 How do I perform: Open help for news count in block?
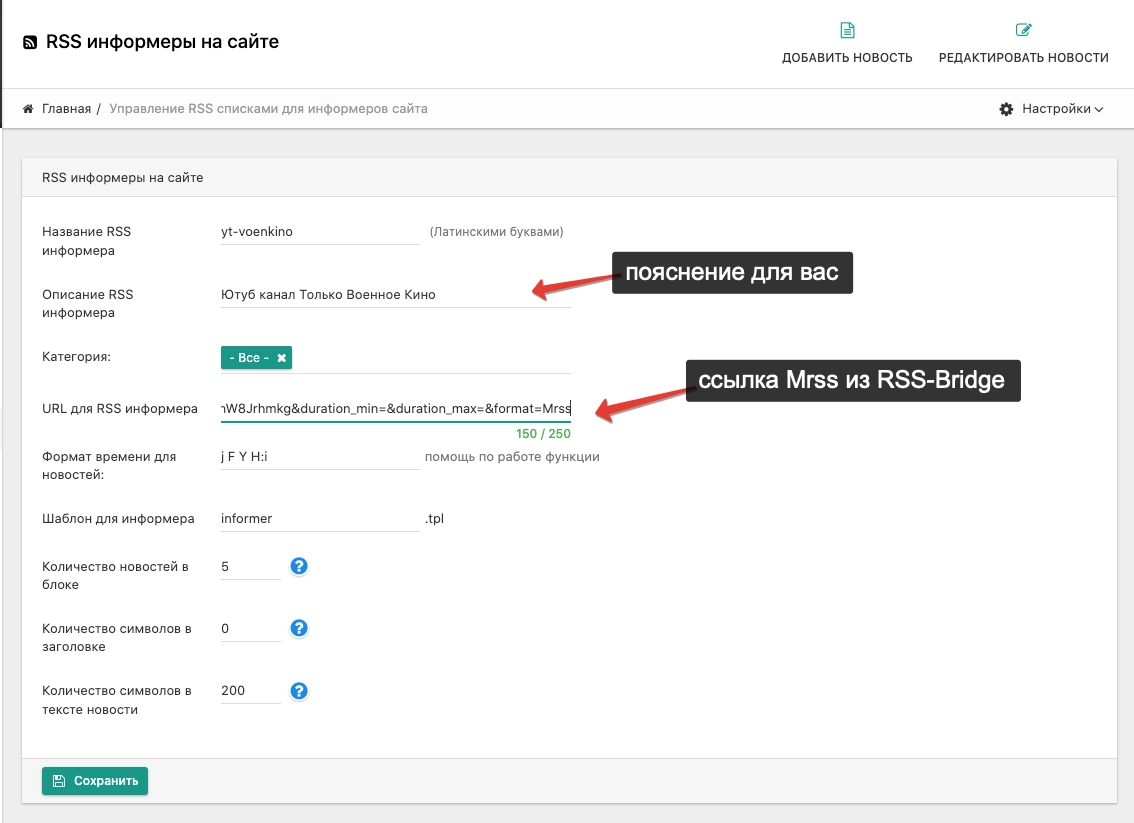pos(298,566)
